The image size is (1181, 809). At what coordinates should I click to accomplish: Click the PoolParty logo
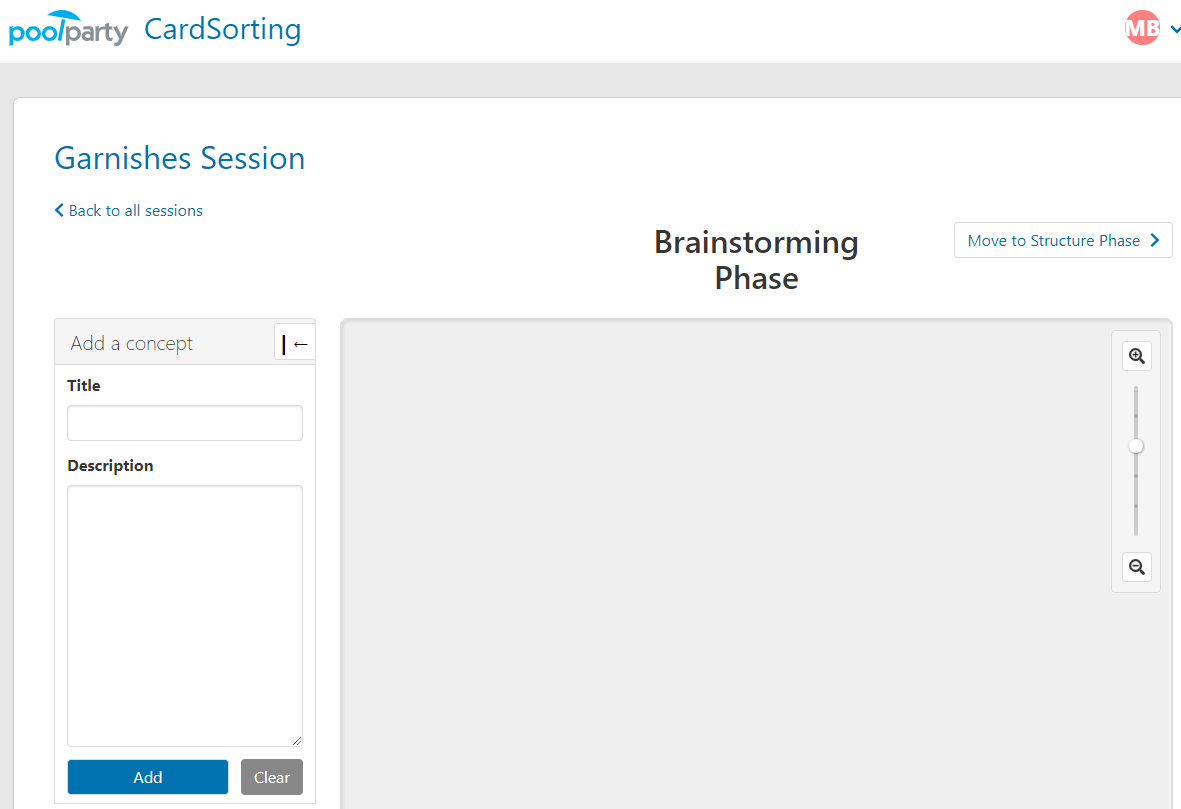69,29
